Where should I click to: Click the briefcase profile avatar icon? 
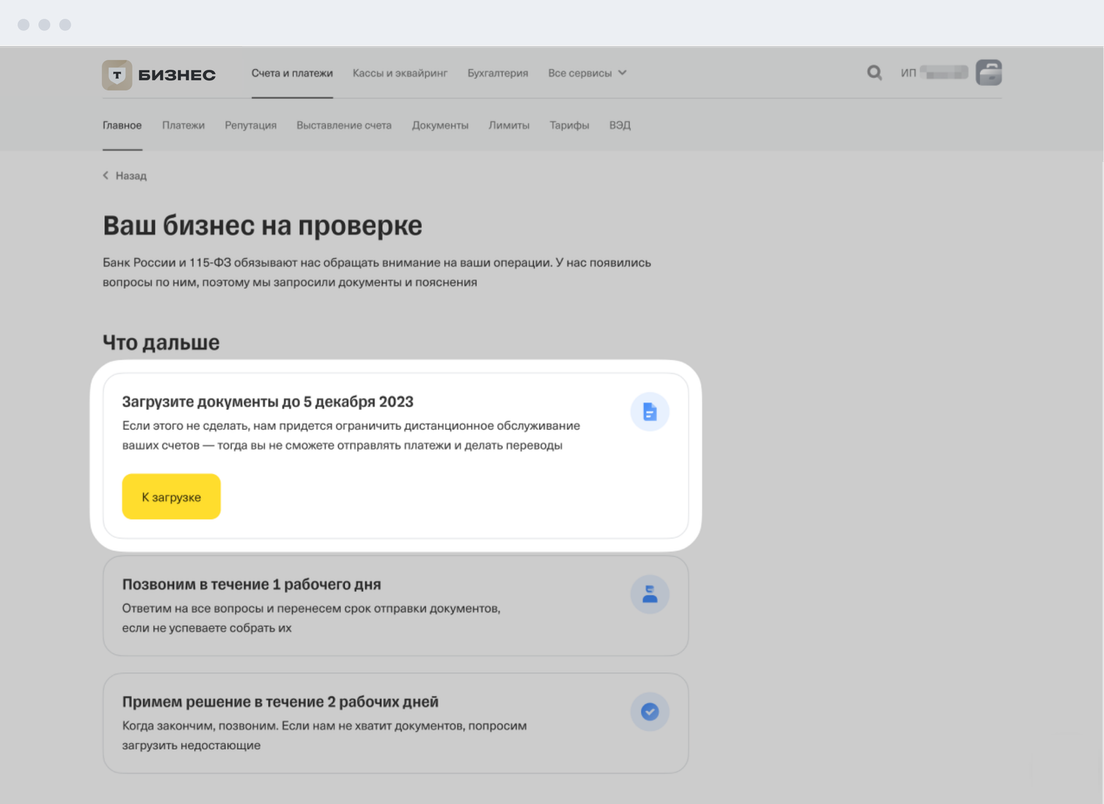988,73
